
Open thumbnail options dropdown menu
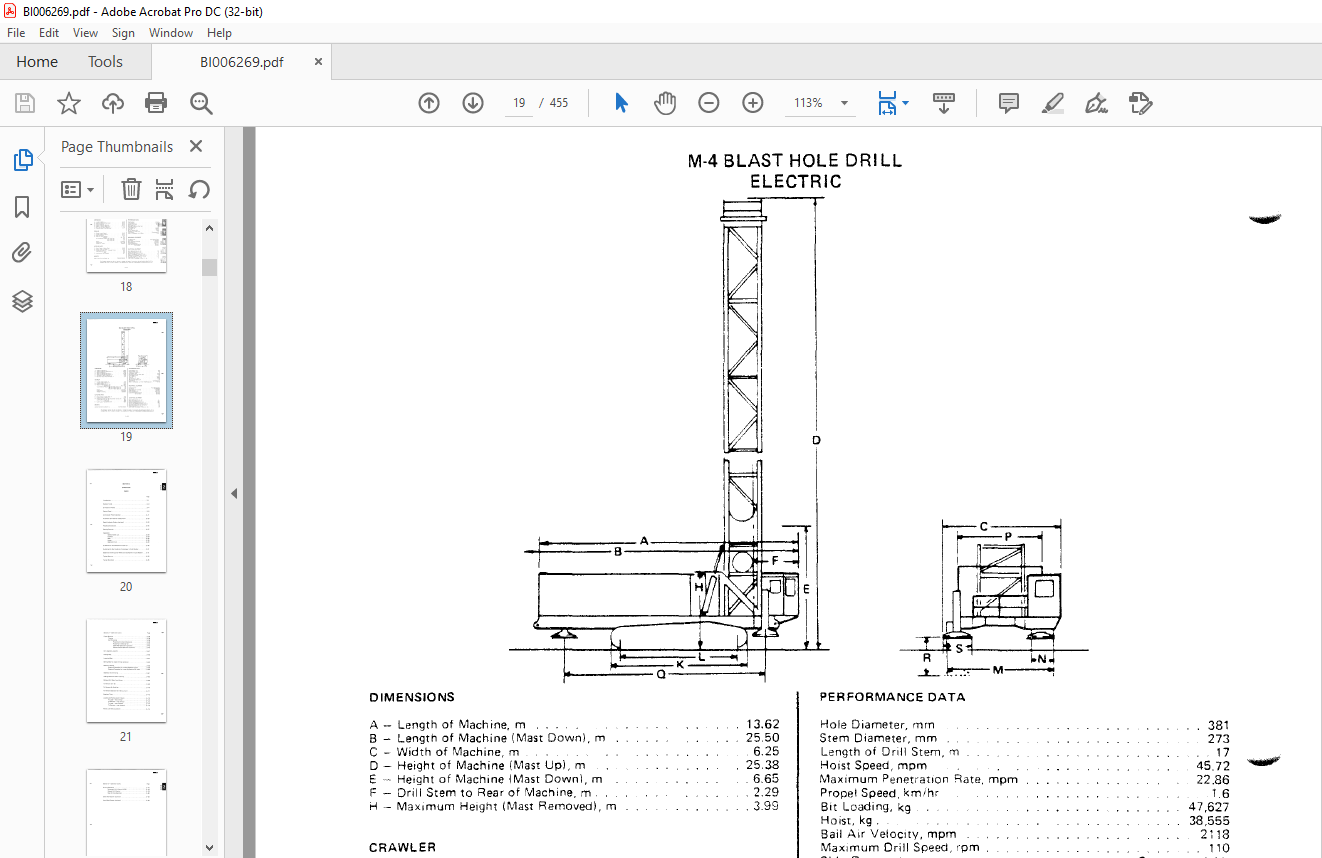77,189
